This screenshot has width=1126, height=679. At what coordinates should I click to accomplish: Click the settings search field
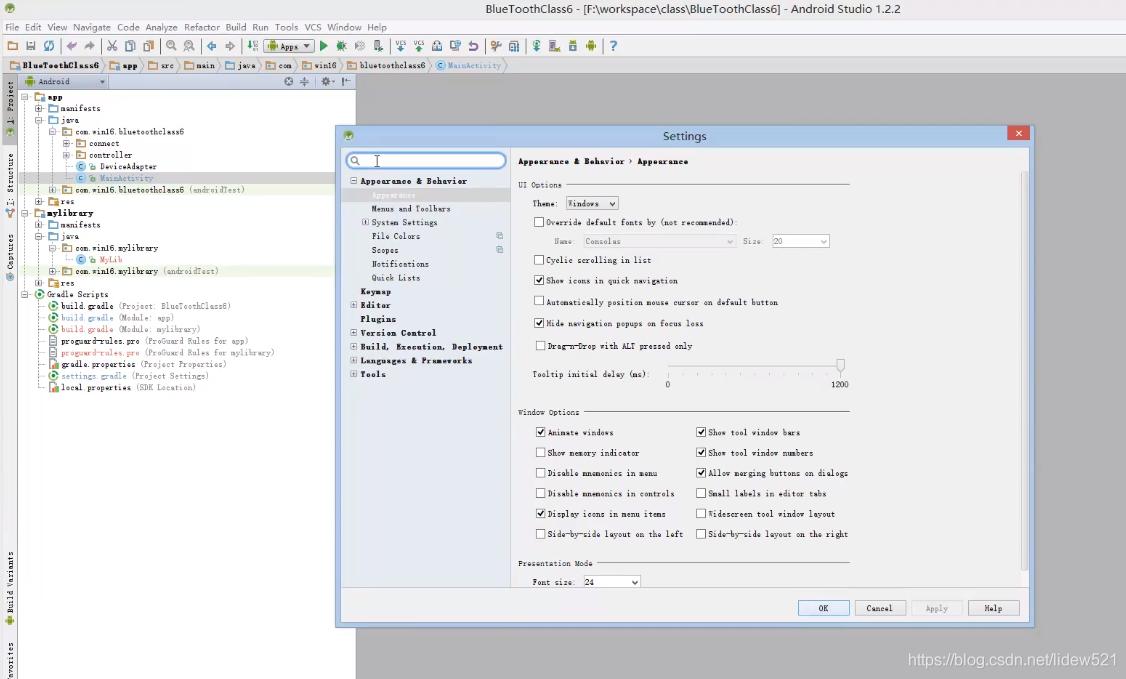tap(425, 160)
